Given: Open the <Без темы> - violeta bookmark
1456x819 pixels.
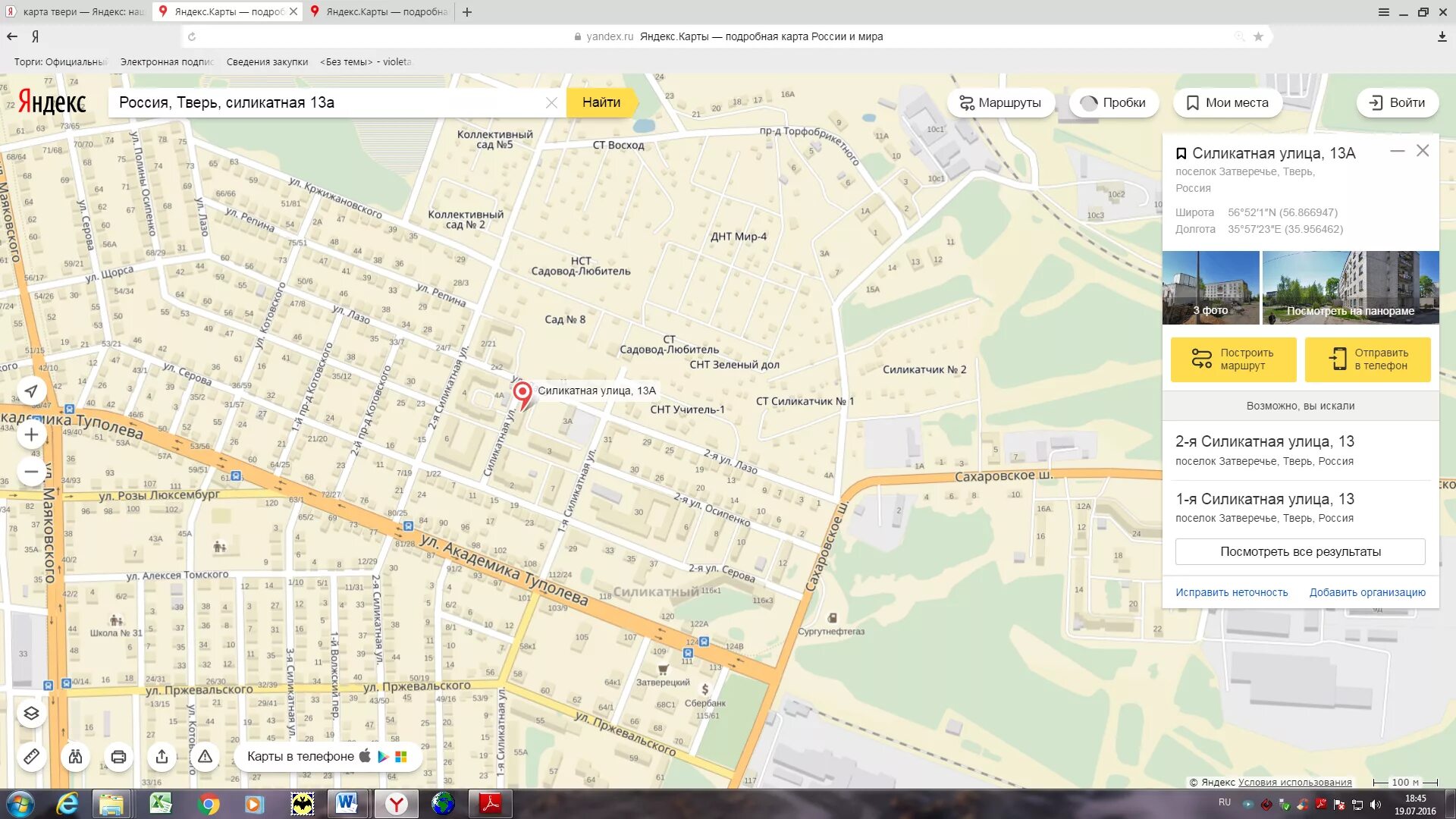Looking at the screenshot, I should (366, 62).
